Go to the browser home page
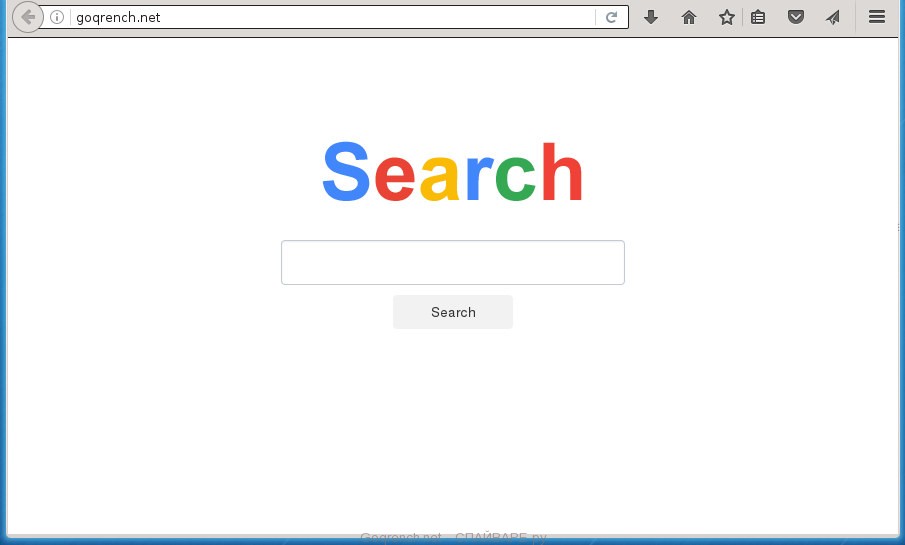 pyautogui.click(x=689, y=18)
